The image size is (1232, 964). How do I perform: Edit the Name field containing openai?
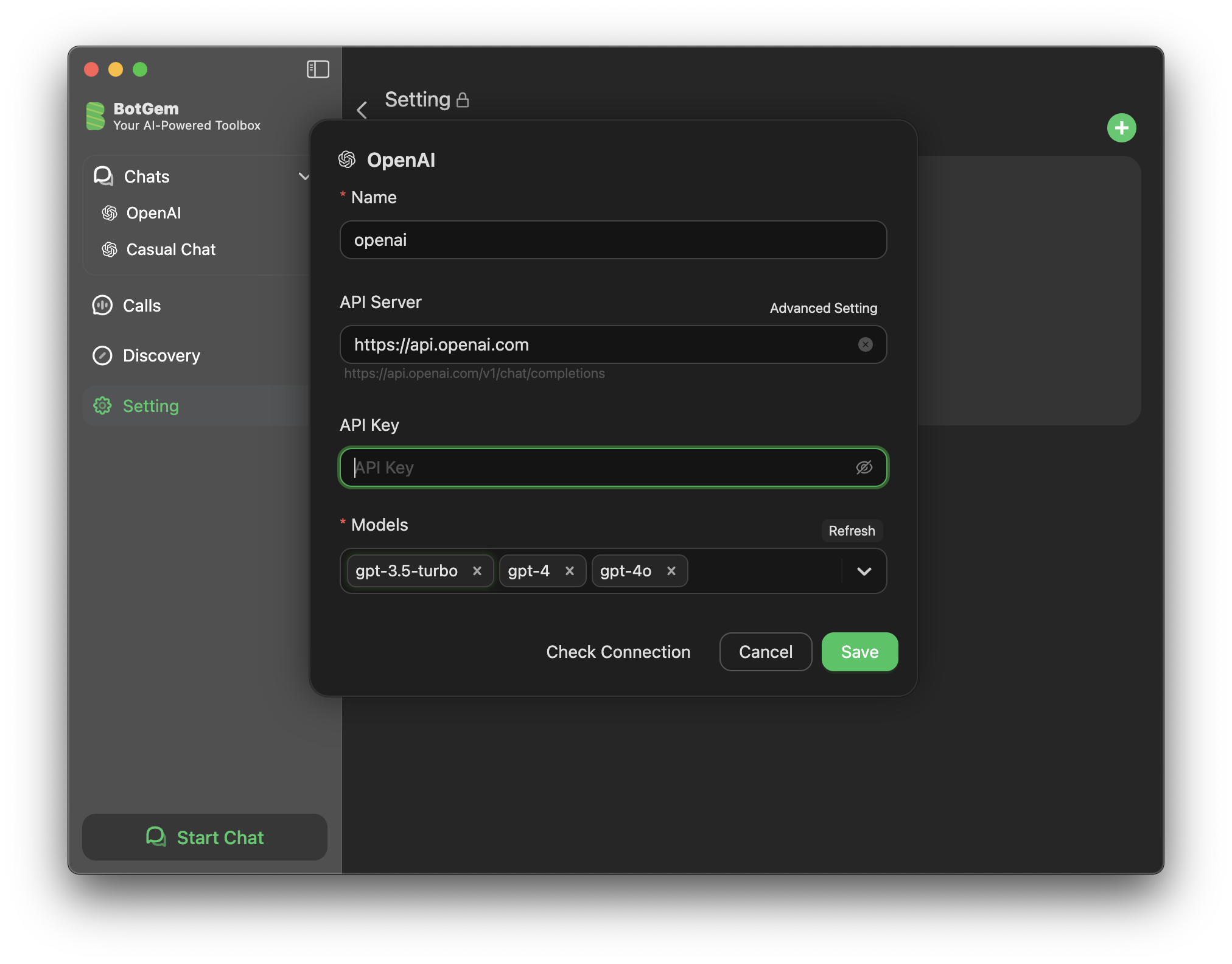pos(613,240)
